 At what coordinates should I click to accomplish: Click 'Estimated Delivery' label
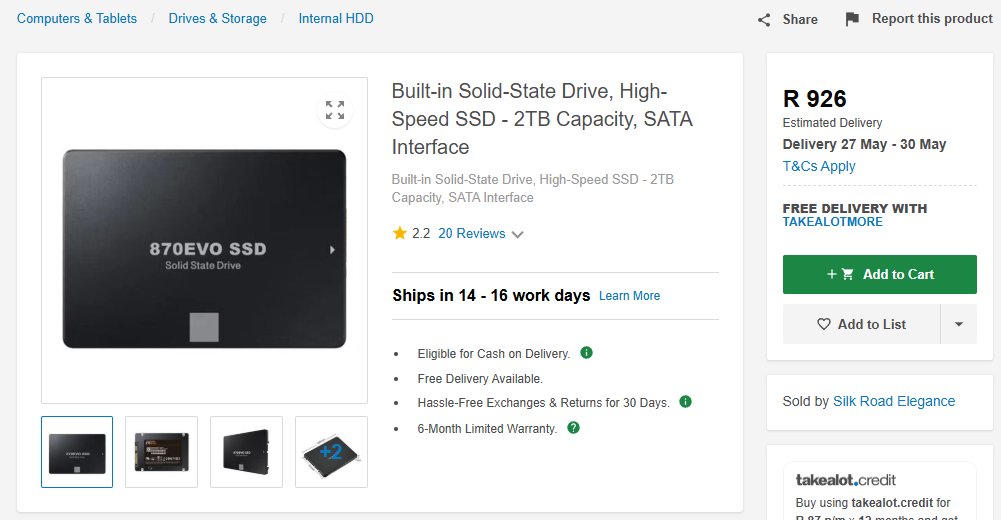coord(832,123)
